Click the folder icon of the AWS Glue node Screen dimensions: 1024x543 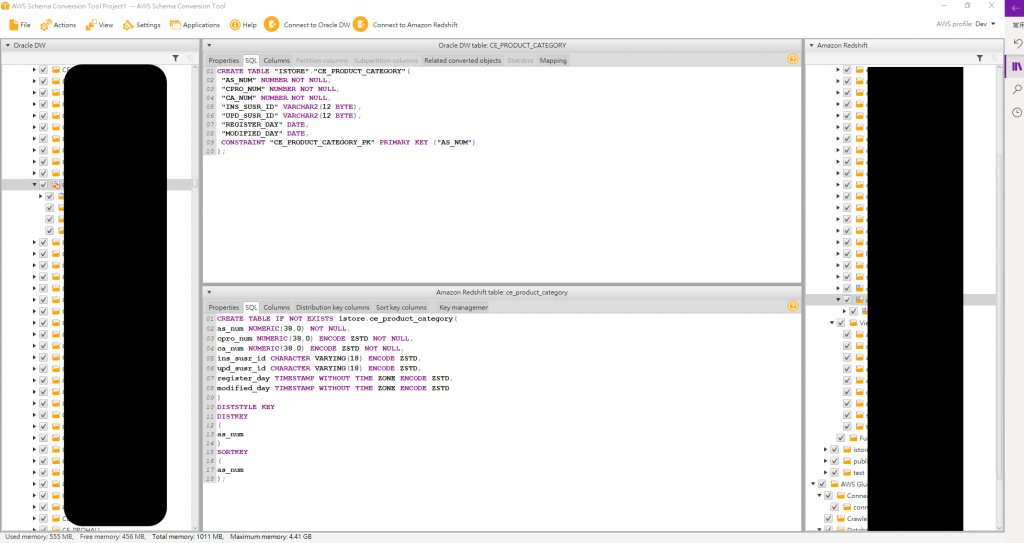835,484
